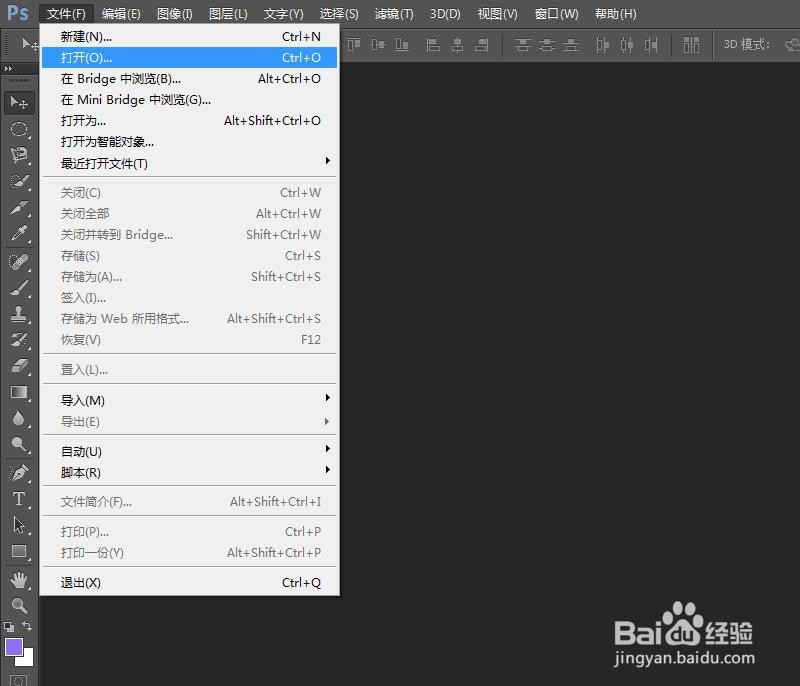Viewport: 800px width, 686px height.
Task: Open the 窗口(W) menu
Action: (556, 14)
